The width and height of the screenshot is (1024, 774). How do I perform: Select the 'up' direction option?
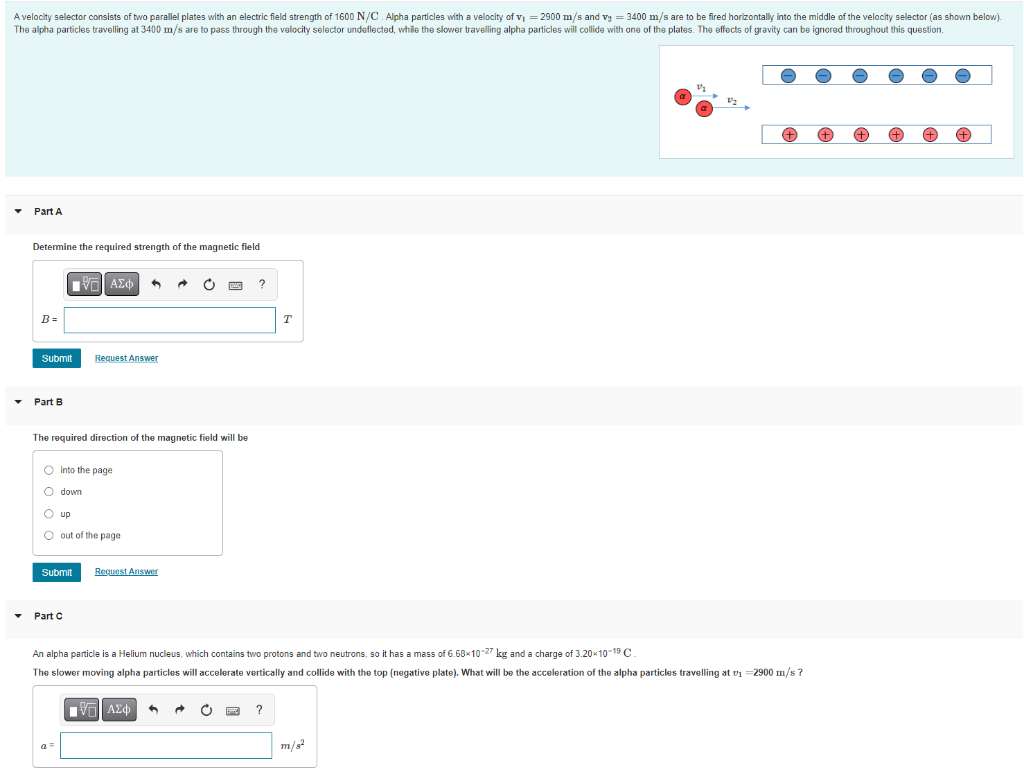click(49, 514)
